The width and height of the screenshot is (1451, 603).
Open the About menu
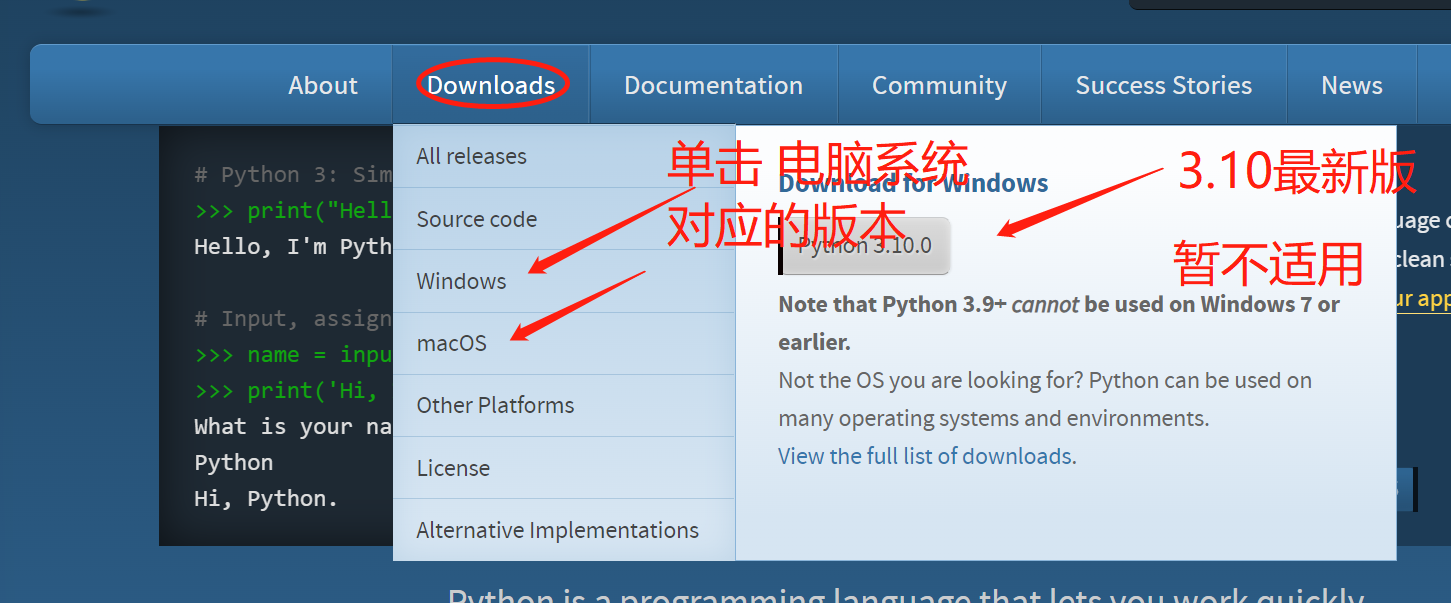[322, 85]
